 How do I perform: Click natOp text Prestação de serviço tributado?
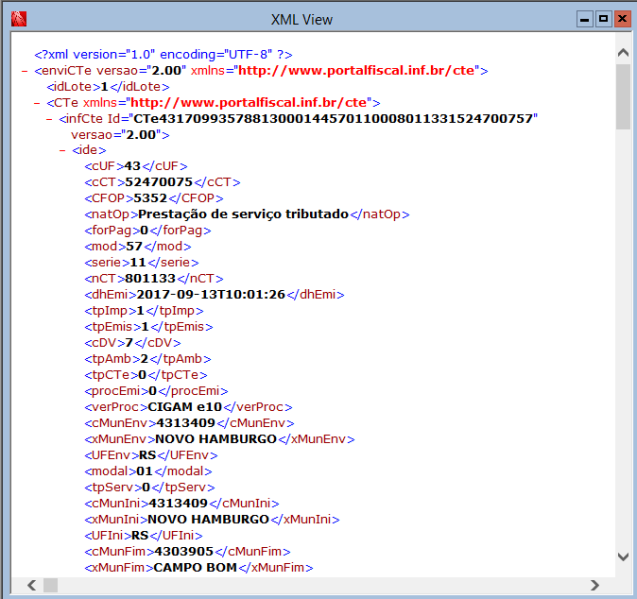[243, 214]
